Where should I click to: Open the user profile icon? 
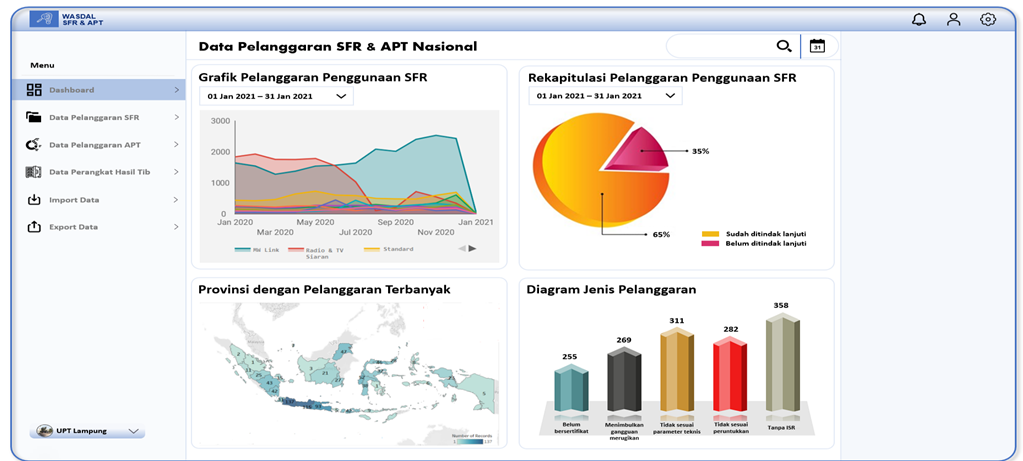(954, 20)
